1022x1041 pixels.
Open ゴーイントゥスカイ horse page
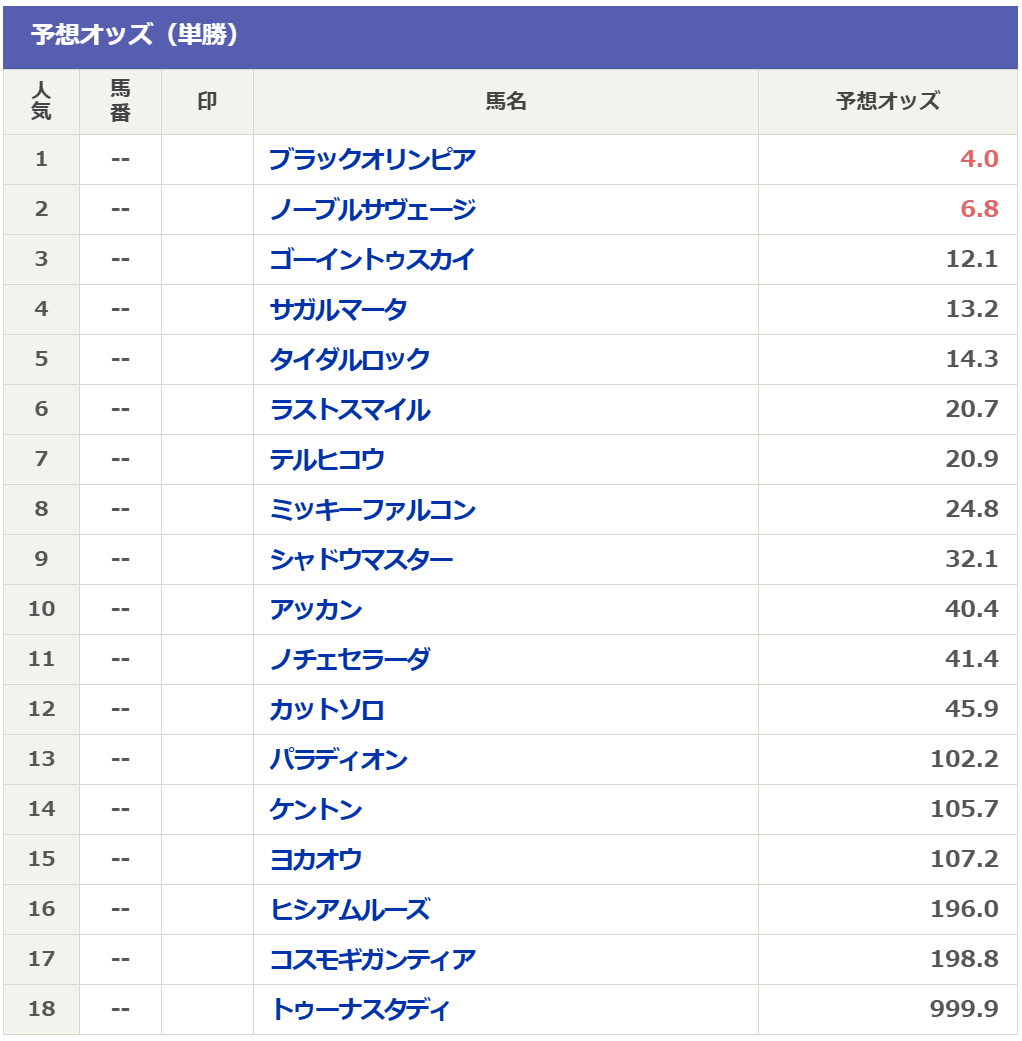pos(372,259)
